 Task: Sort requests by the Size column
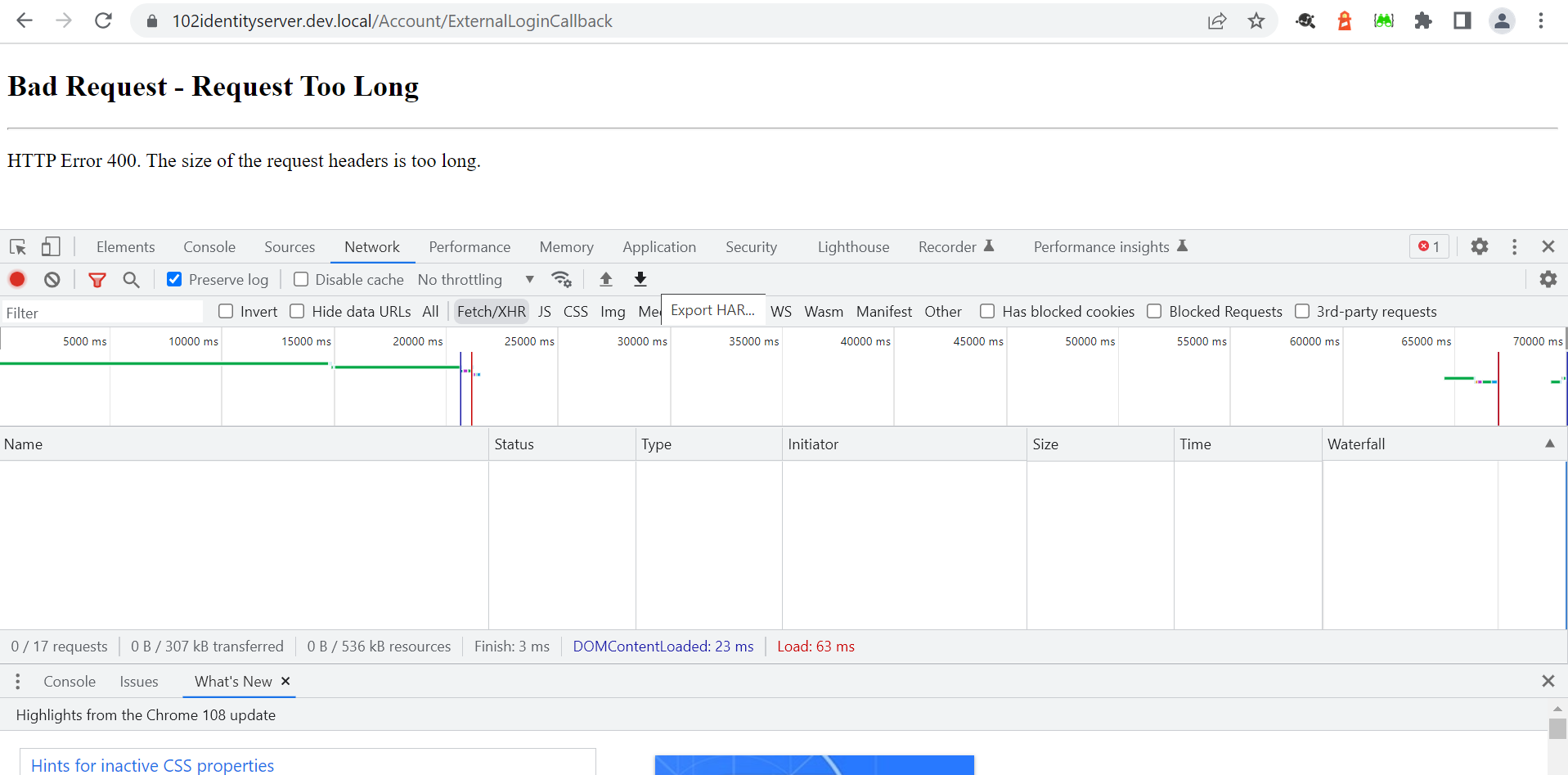point(1100,444)
